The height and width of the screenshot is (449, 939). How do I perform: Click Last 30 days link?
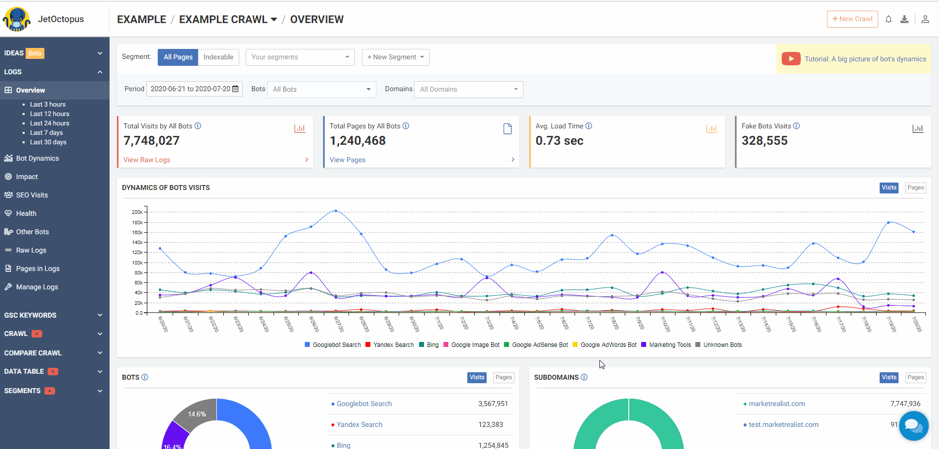click(x=48, y=142)
